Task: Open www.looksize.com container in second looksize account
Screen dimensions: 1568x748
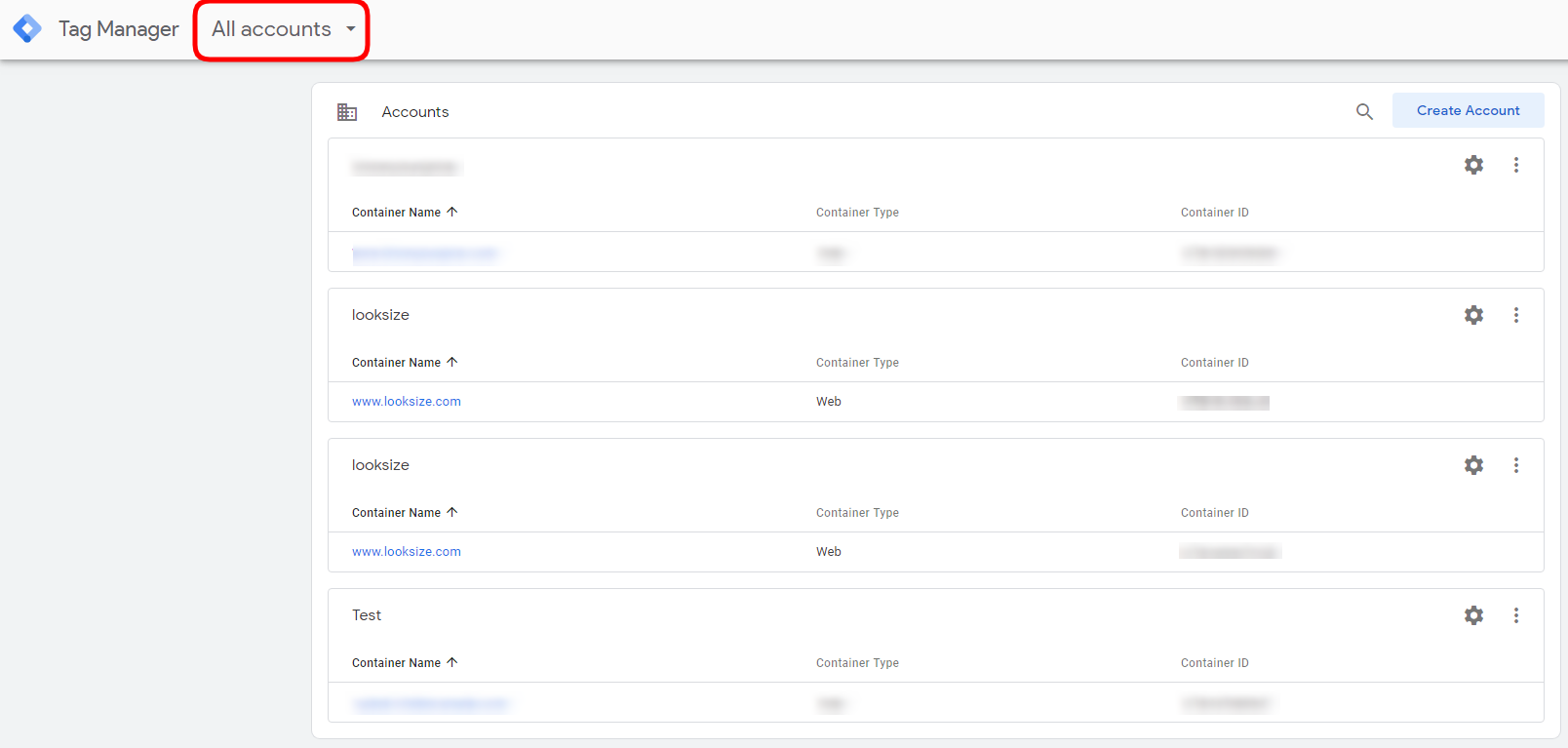Action: coord(407,552)
